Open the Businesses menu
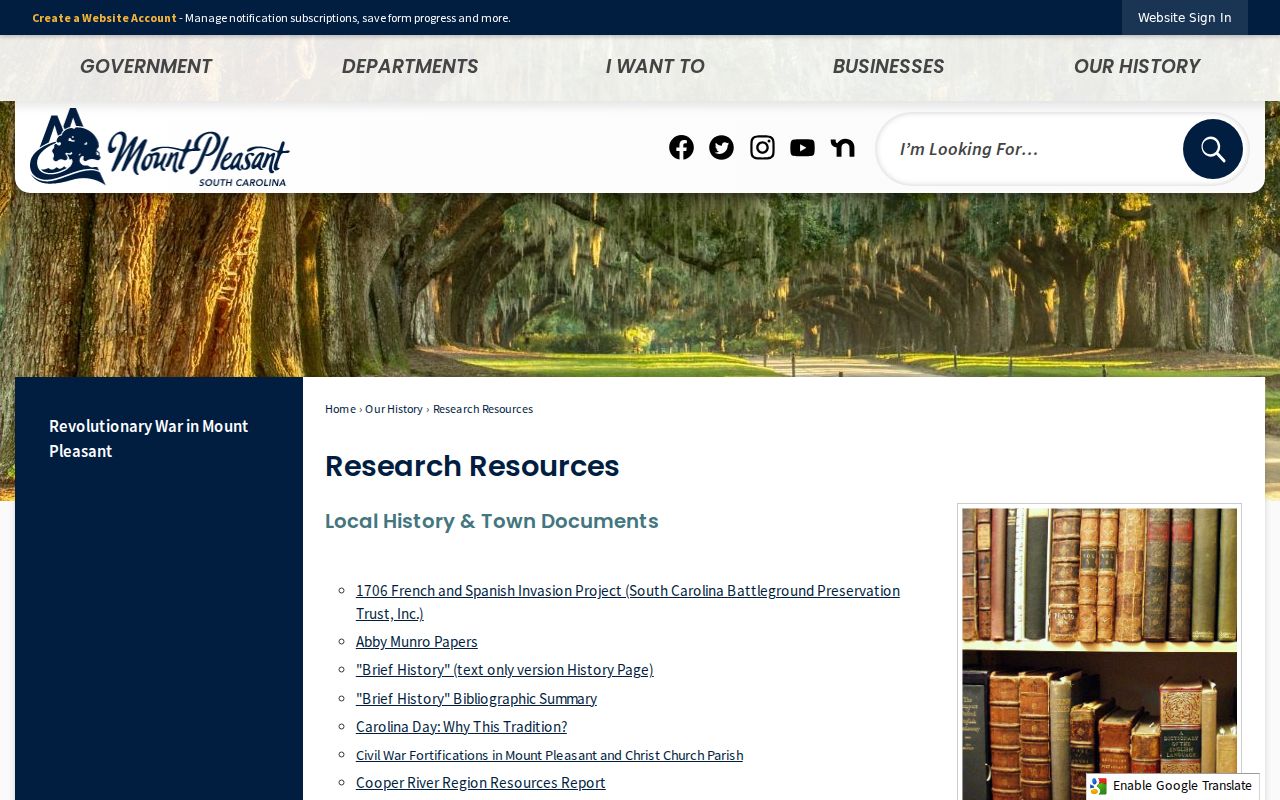 click(888, 66)
